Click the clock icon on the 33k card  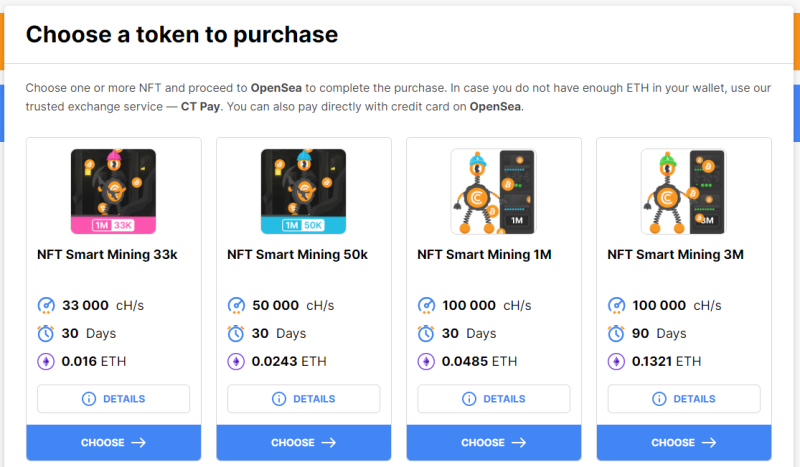pos(46,333)
